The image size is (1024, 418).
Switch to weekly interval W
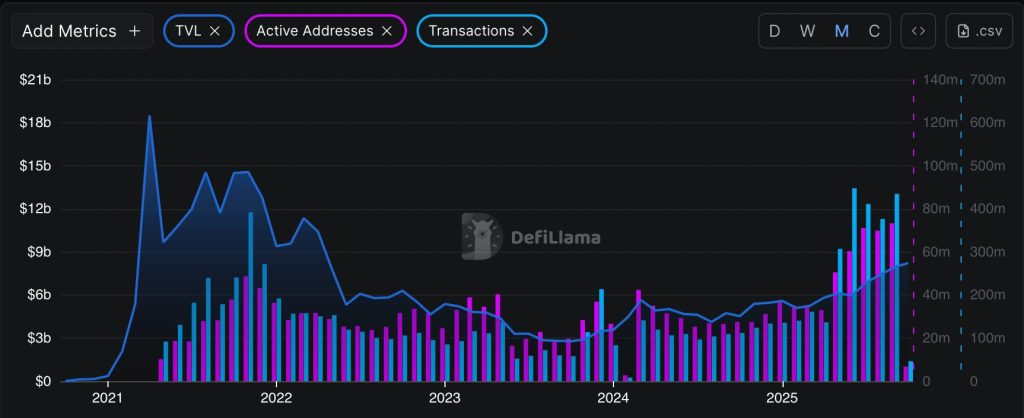coord(807,31)
